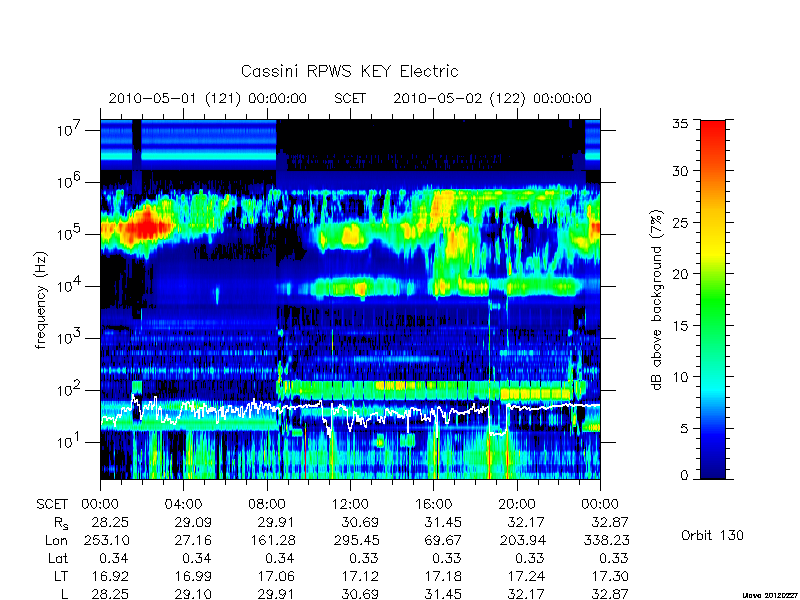Screen dimensions: 800x600
Task: Select the end date '2010-05-02 (122) 00:00:00'
Action: pos(492,98)
